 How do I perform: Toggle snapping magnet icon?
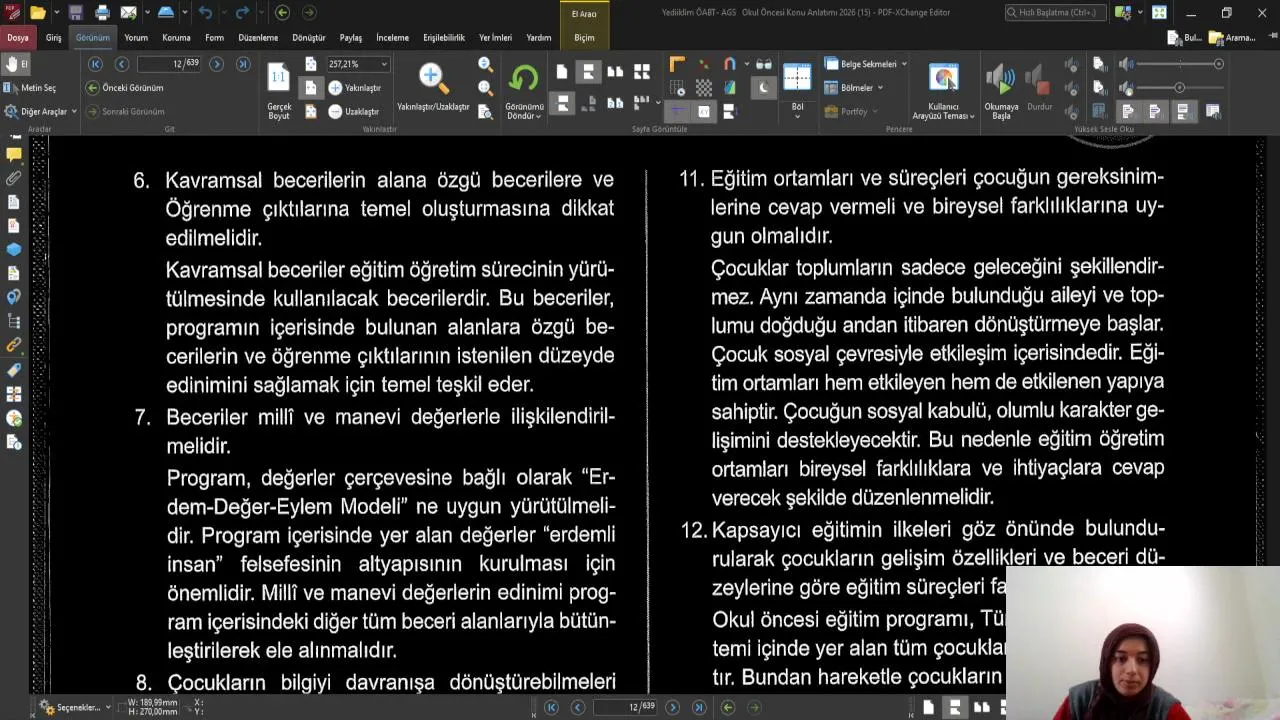730,65
